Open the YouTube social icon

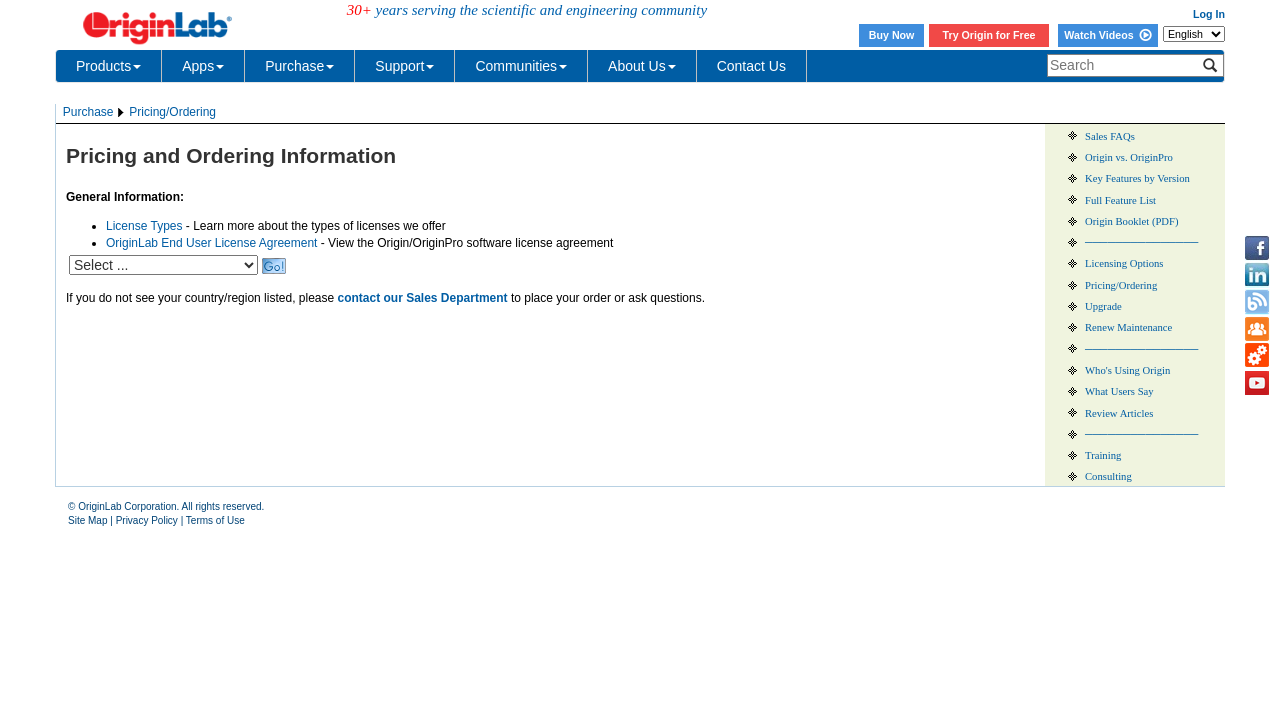tap(1256, 383)
